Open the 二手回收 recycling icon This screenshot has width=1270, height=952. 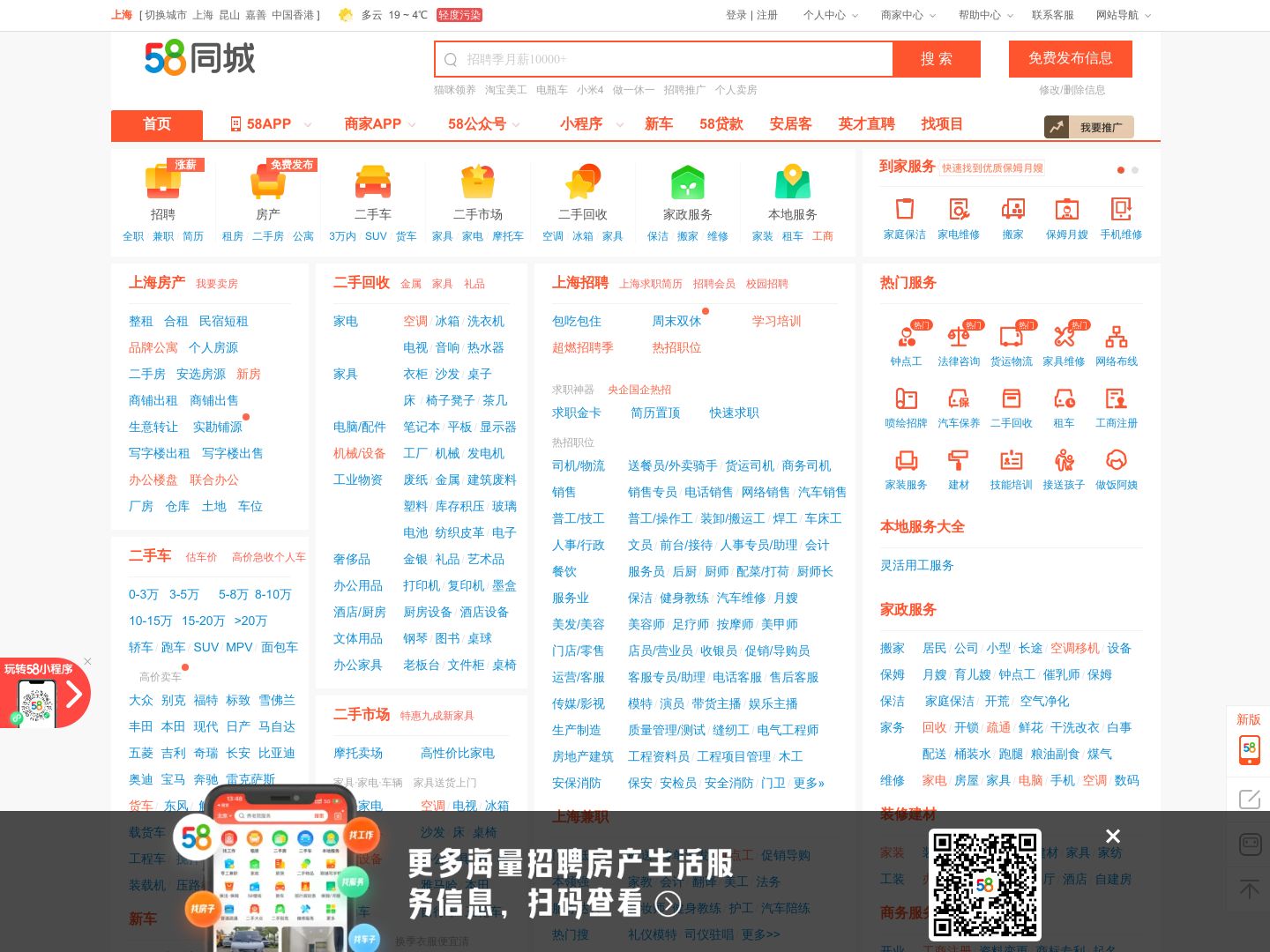coord(583,181)
